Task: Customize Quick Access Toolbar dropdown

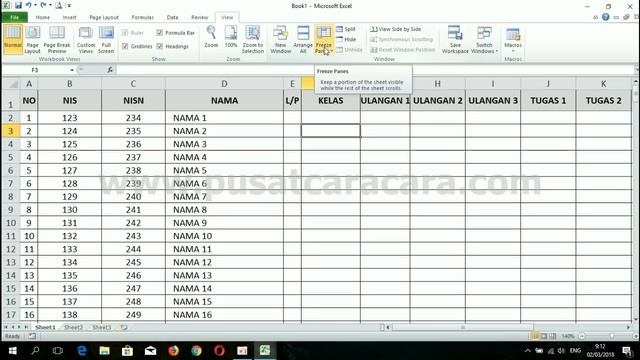Action: coord(69,6)
